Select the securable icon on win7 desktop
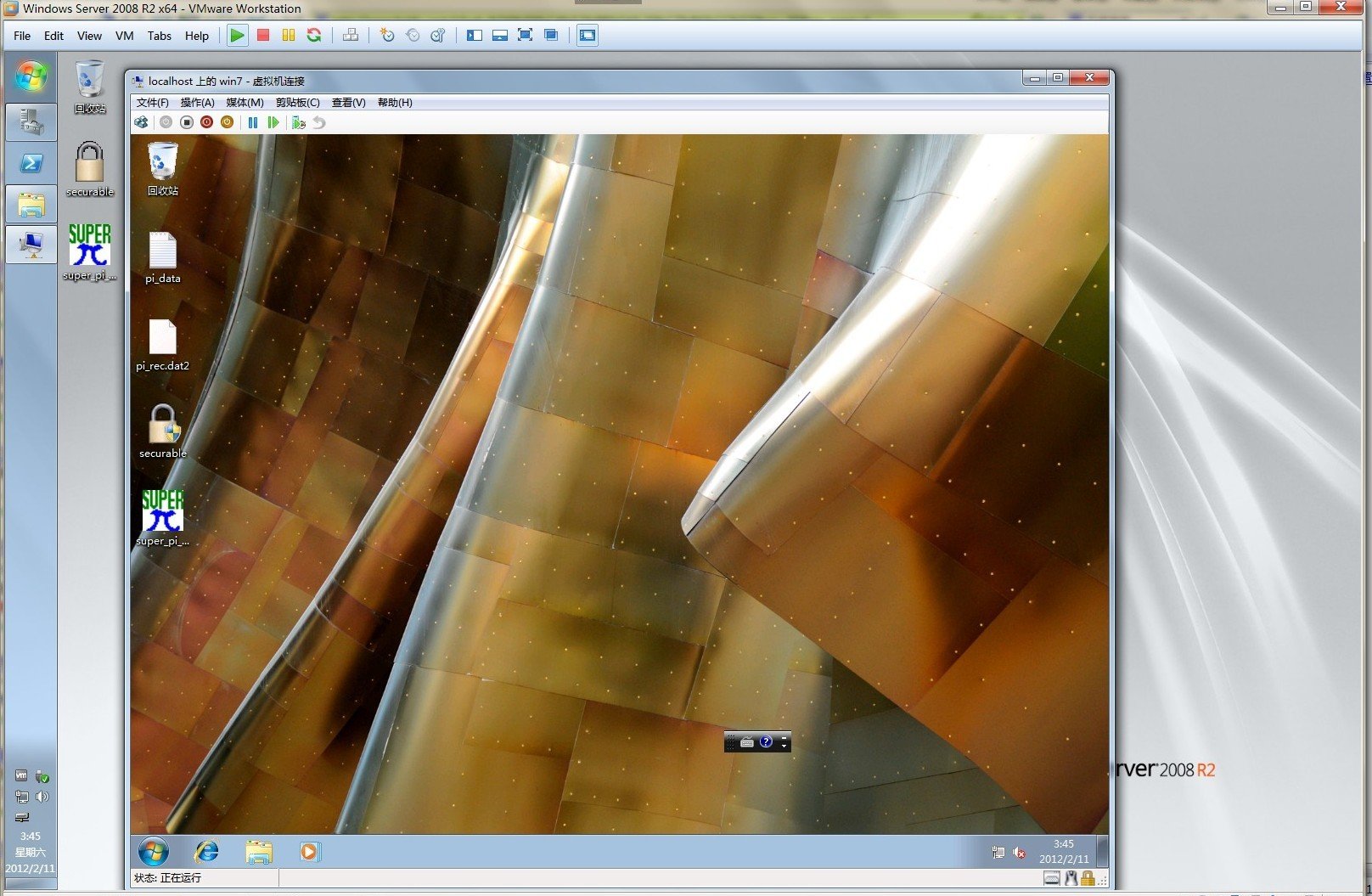The image size is (1372, 896). [x=162, y=431]
